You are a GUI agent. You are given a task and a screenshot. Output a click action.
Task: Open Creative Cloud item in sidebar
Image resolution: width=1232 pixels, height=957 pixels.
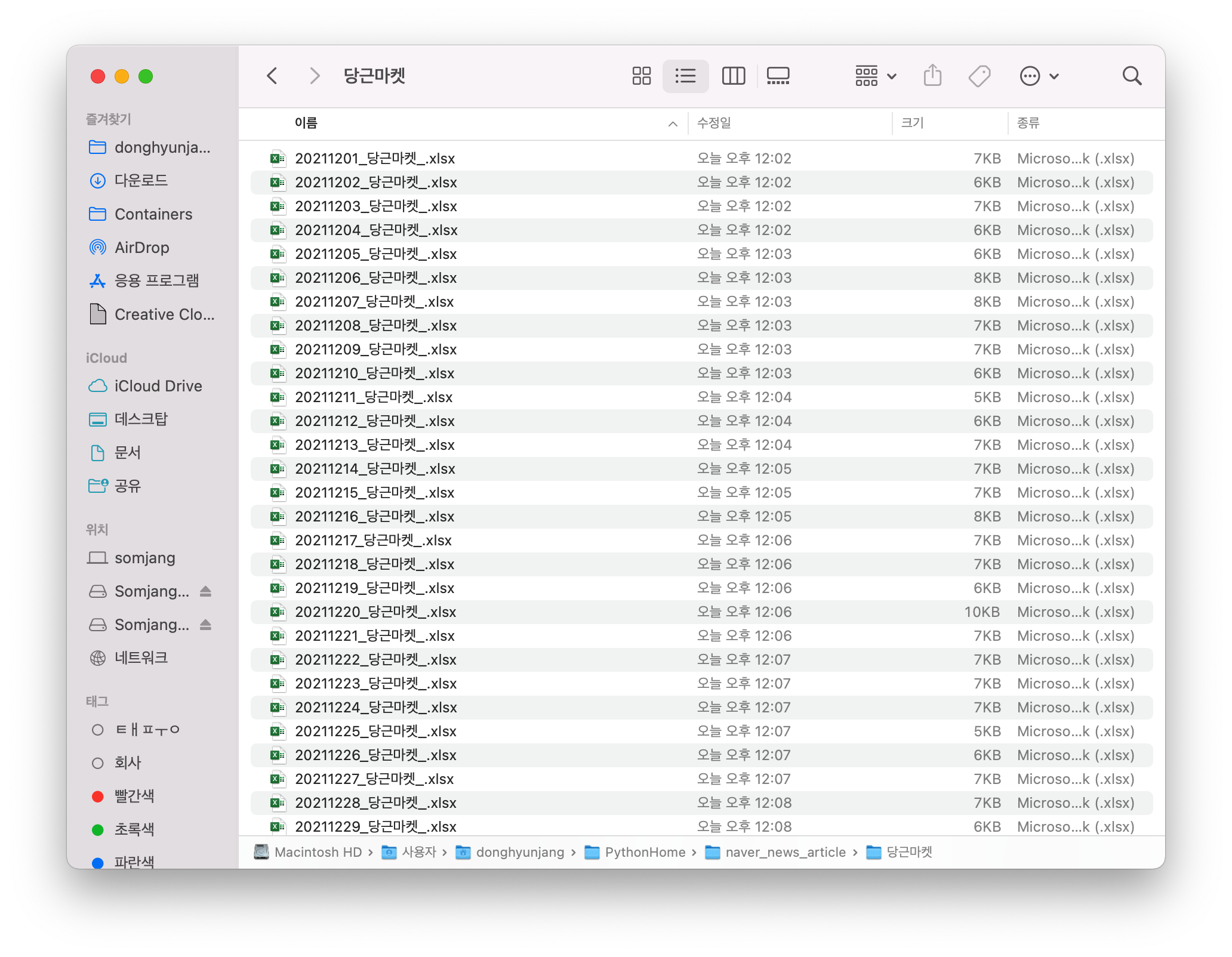click(x=152, y=314)
